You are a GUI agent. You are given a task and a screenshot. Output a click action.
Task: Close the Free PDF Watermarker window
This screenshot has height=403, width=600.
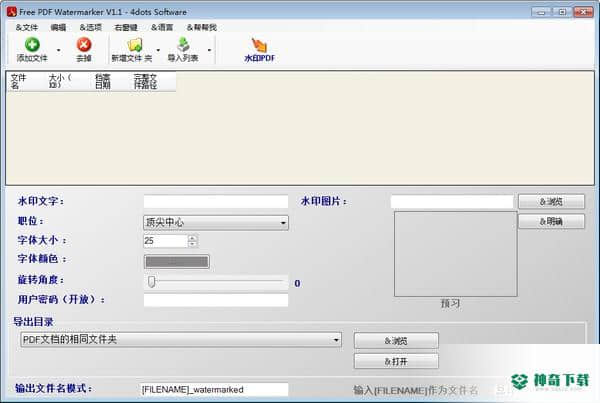(x=583, y=12)
